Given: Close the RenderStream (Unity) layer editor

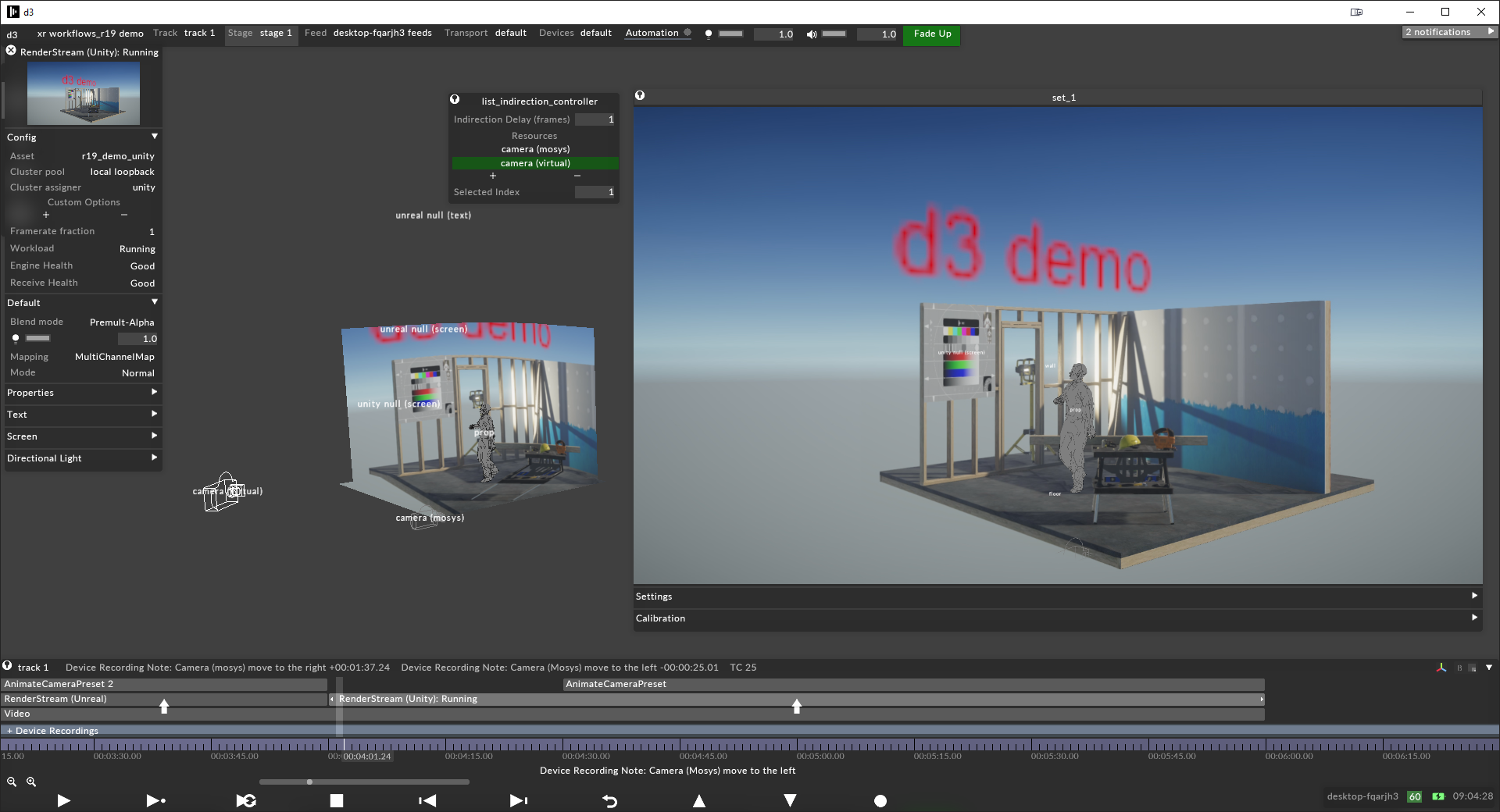Looking at the screenshot, I should point(11,51).
